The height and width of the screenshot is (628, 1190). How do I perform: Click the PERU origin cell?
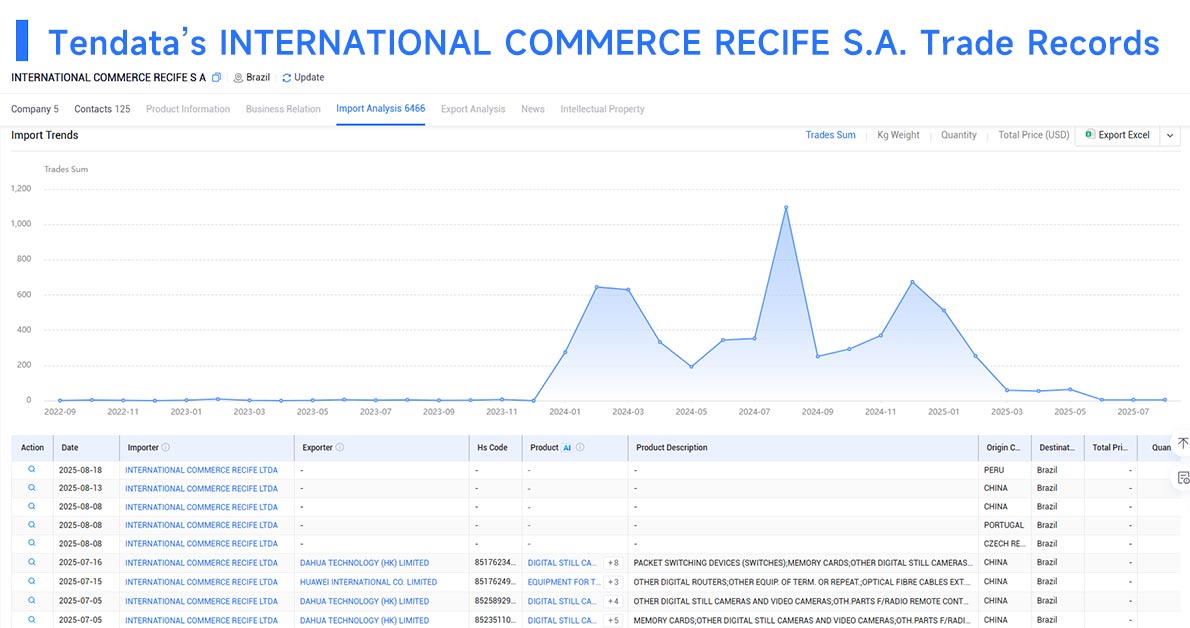(x=994, y=470)
